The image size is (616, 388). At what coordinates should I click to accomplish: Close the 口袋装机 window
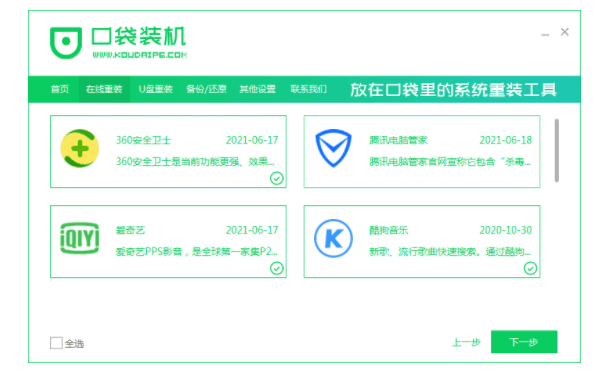click(565, 32)
